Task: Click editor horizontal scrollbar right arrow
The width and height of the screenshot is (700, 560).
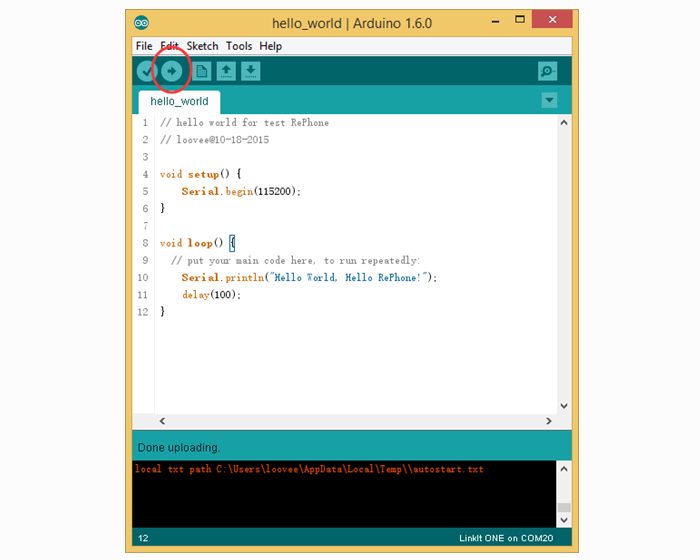Action: [549, 421]
